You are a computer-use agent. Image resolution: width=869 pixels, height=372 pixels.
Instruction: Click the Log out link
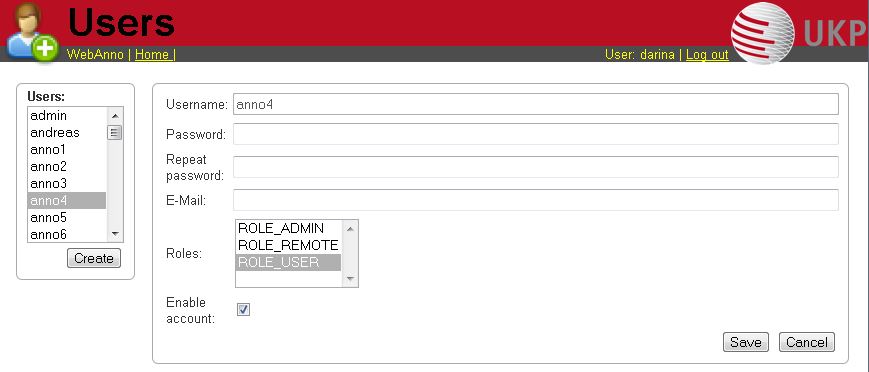707,54
